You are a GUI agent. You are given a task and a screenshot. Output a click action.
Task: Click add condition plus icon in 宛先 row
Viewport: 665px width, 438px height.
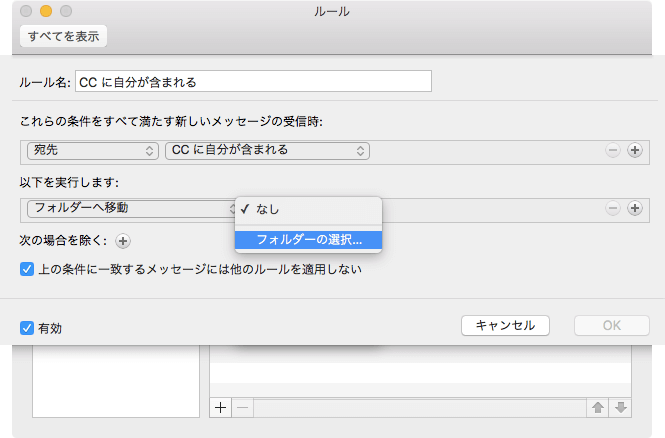point(634,150)
